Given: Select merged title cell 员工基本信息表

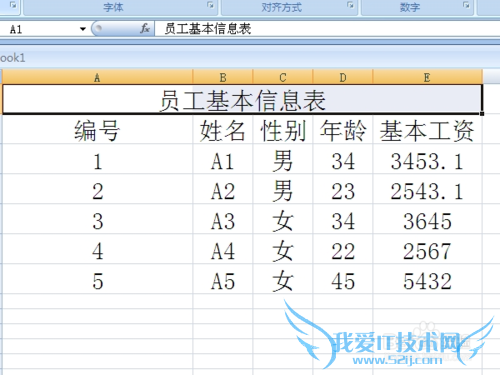Looking at the screenshot, I should (242, 99).
